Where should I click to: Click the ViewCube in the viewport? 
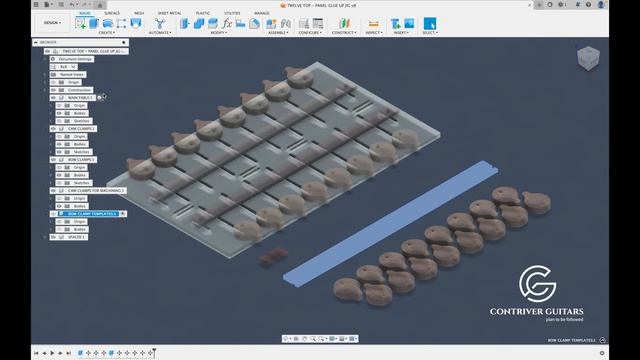[588, 58]
